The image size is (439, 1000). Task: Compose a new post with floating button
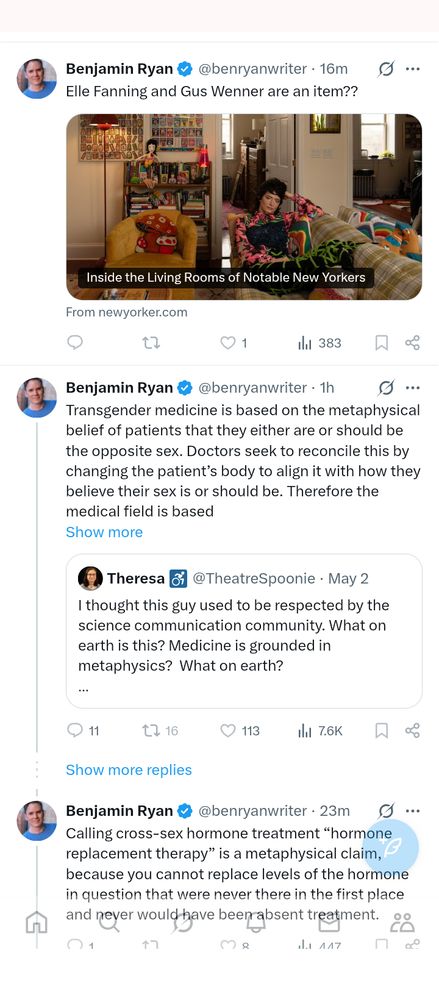pos(390,846)
